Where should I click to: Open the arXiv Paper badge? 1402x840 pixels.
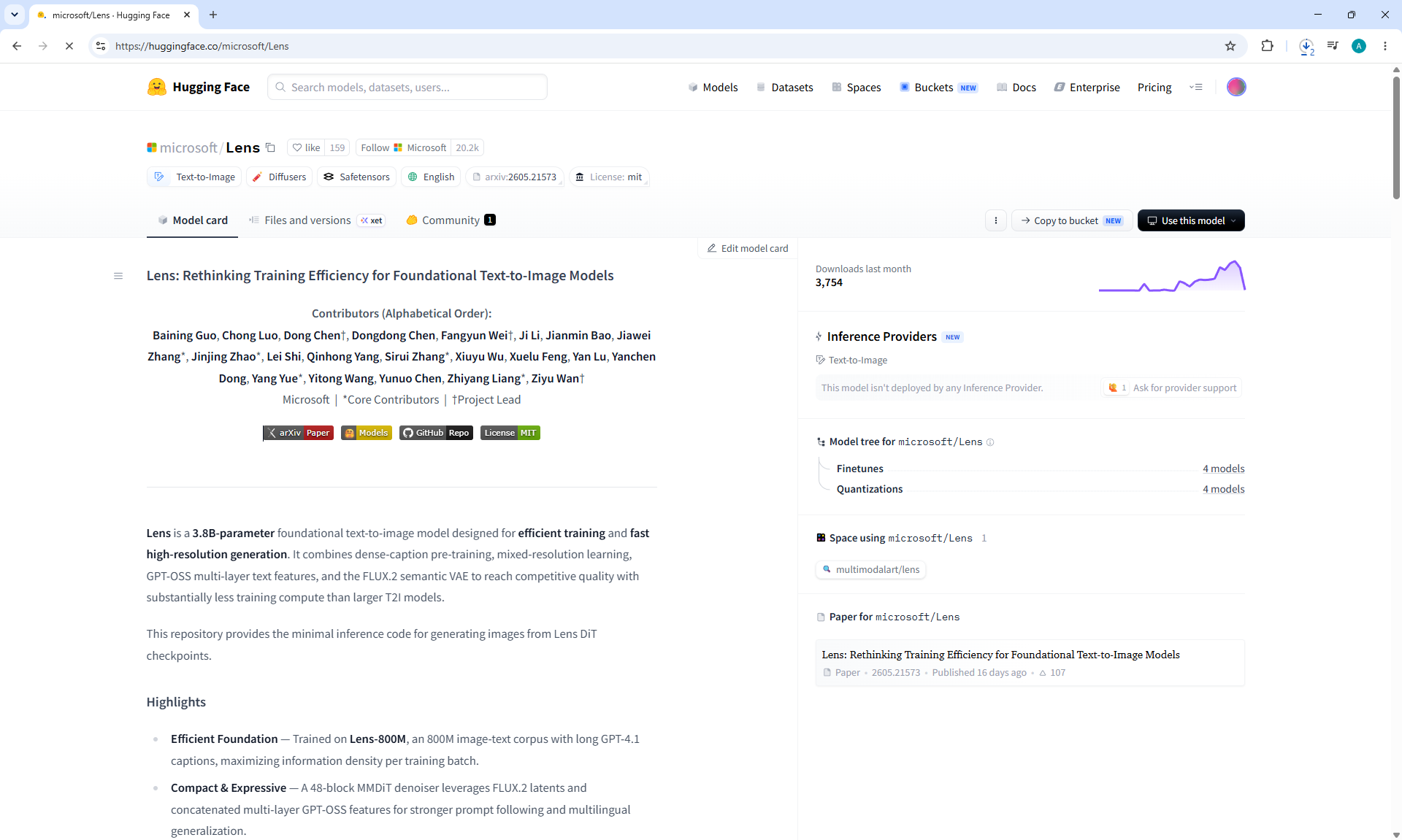point(298,433)
